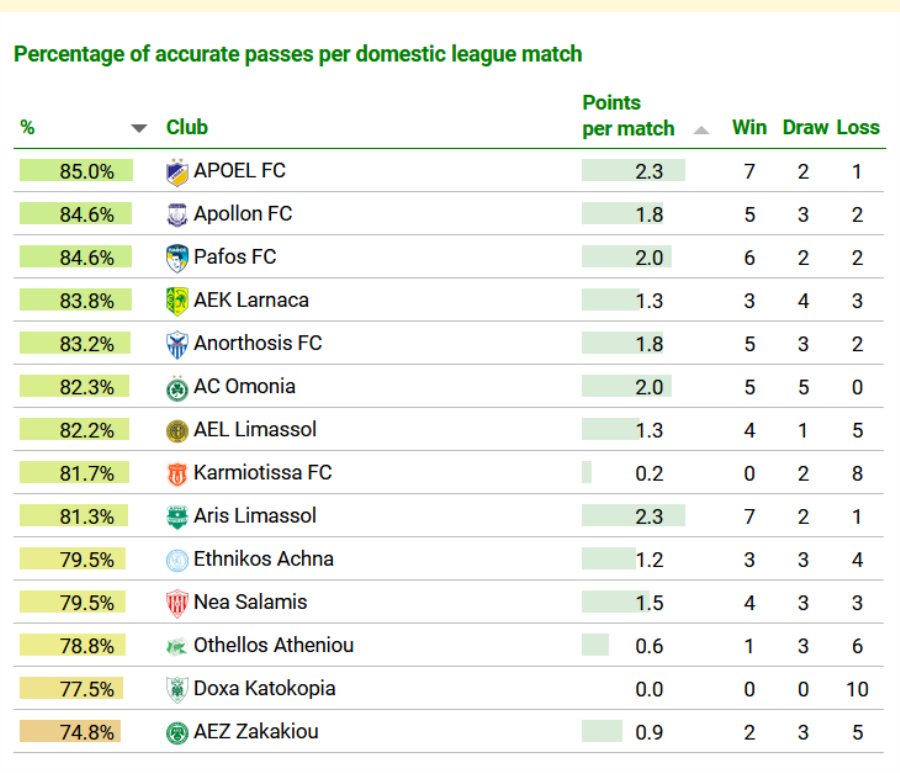900x773 pixels.
Task: Open the Ethnikos Achna club link
Action: (x=263, y=559)
